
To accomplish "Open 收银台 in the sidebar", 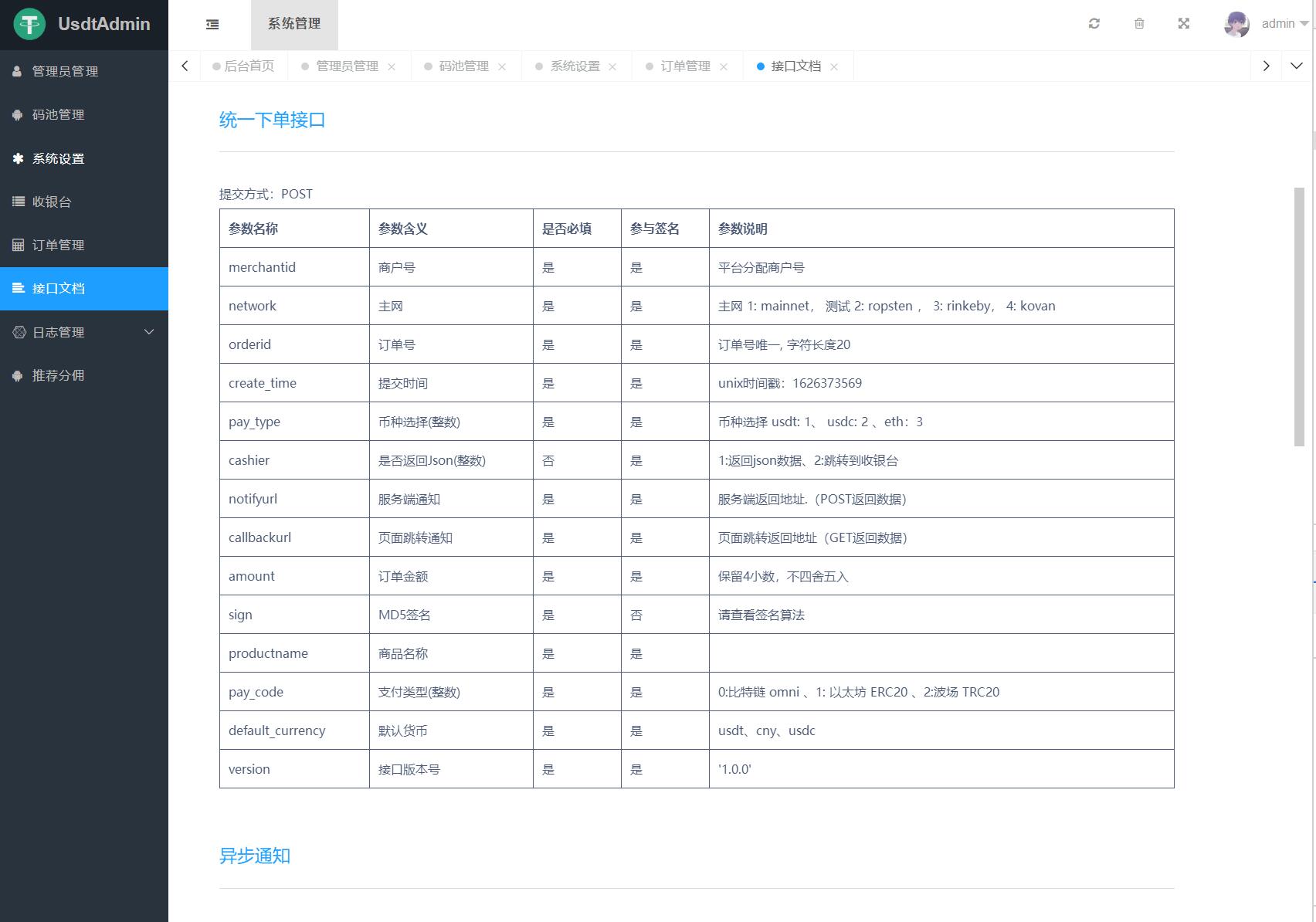I will (52, 202).
